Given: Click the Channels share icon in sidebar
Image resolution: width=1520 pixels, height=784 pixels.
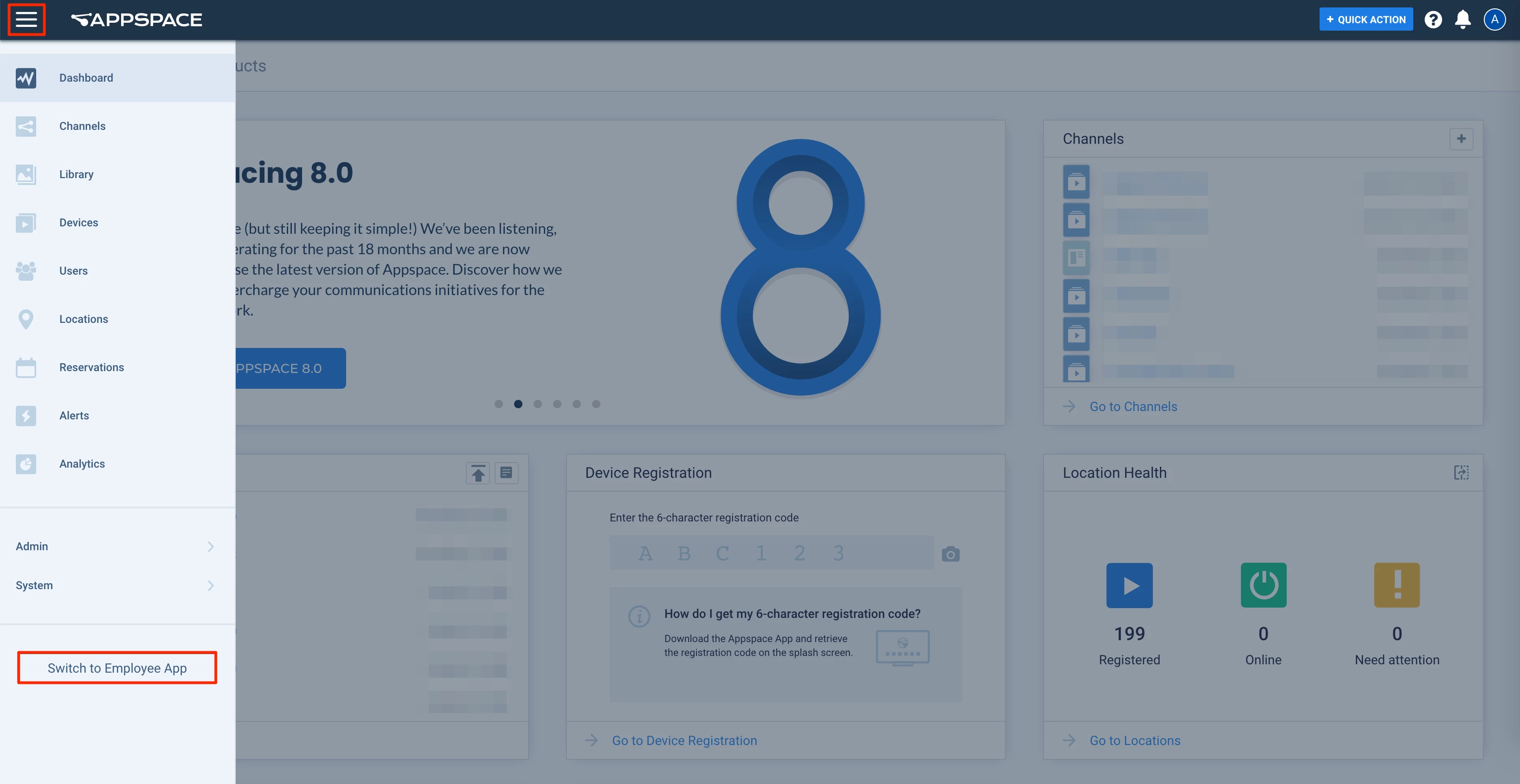Looking at the screenshot, I should point(26,126).
